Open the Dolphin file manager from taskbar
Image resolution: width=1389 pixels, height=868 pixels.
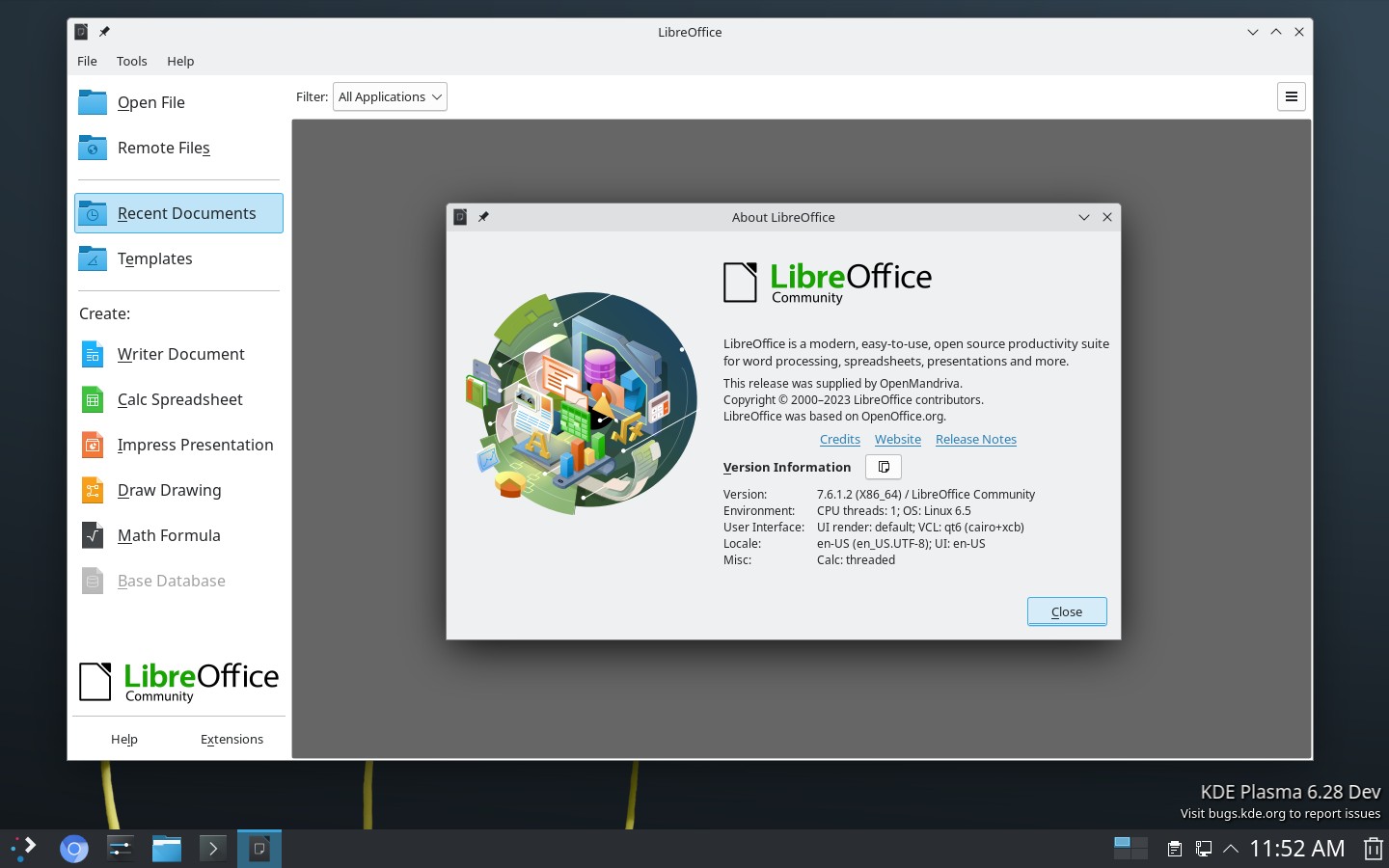166,849
